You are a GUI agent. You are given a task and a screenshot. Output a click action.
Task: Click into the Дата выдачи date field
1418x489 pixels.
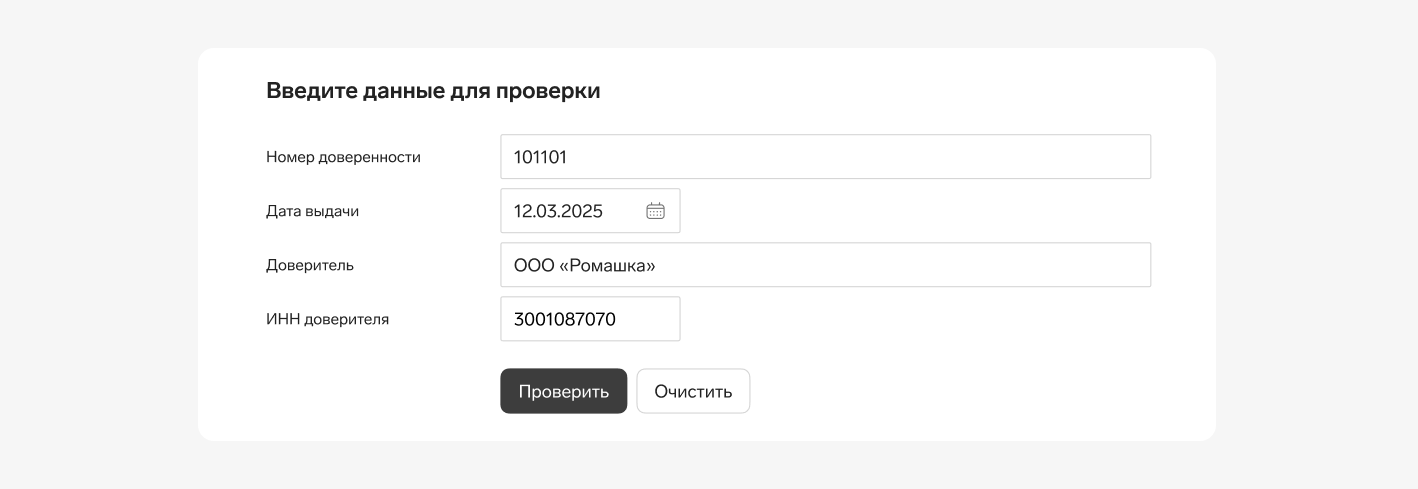[x=575, y=211]
